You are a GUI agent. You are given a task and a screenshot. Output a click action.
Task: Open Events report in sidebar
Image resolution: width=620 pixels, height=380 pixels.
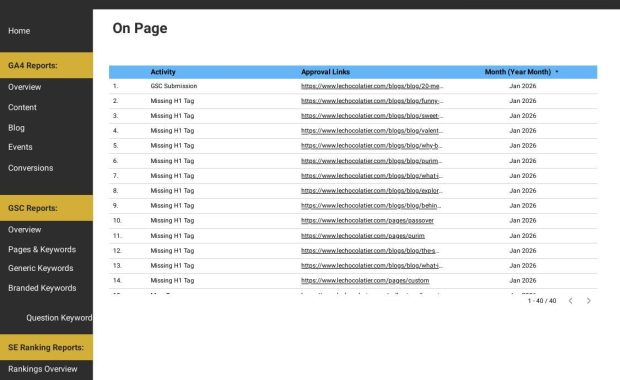pyautogui.click(x=20, y=147)
